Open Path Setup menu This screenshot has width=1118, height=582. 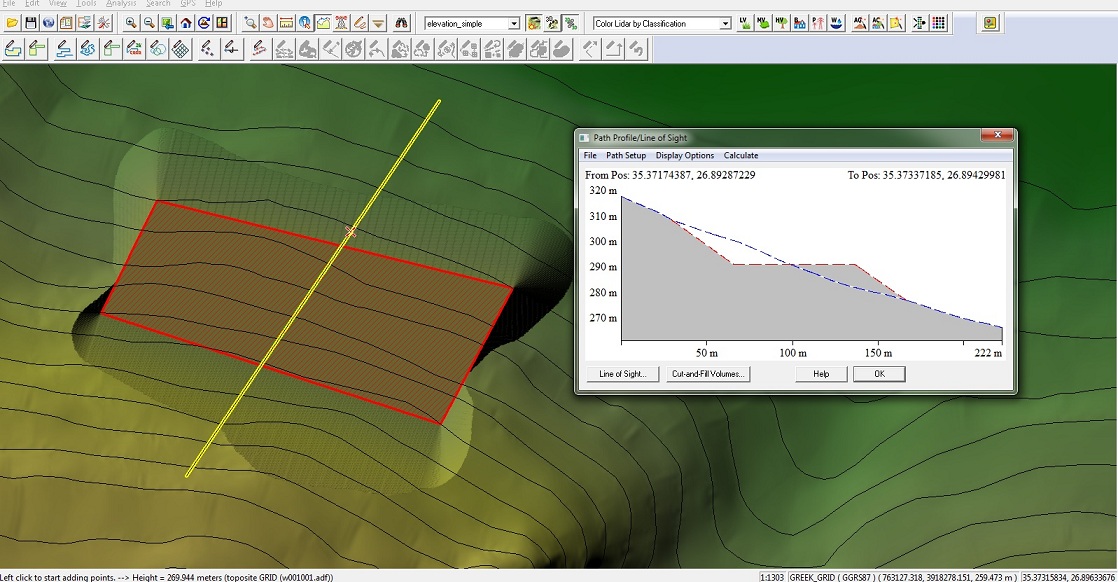(x=626, y=155)
